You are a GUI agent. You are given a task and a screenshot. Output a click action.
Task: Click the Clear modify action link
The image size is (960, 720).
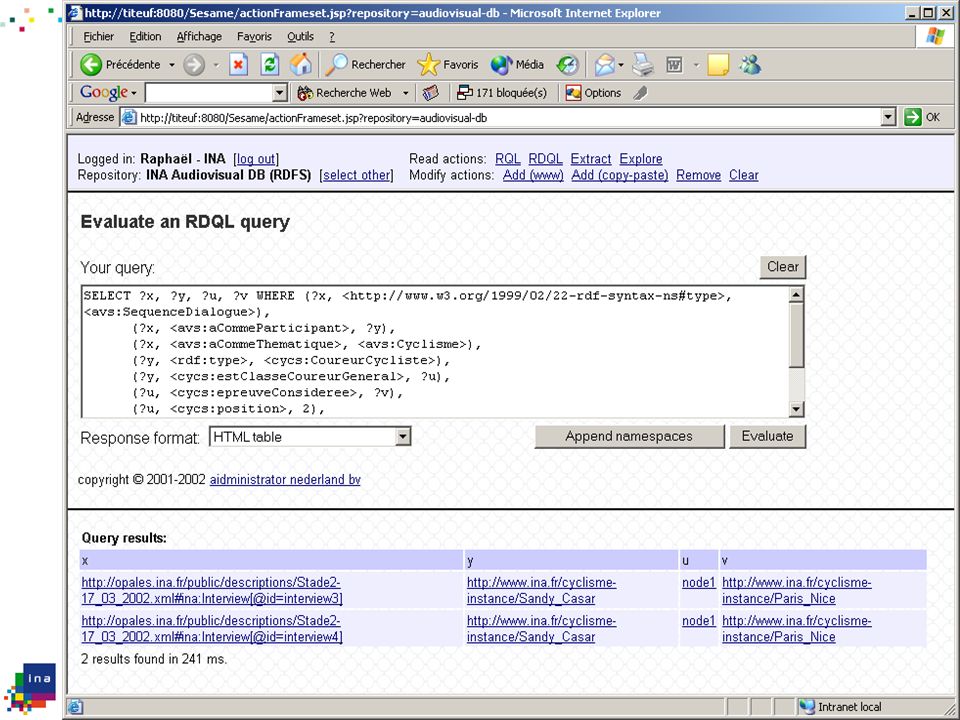[x=743, y=175]
